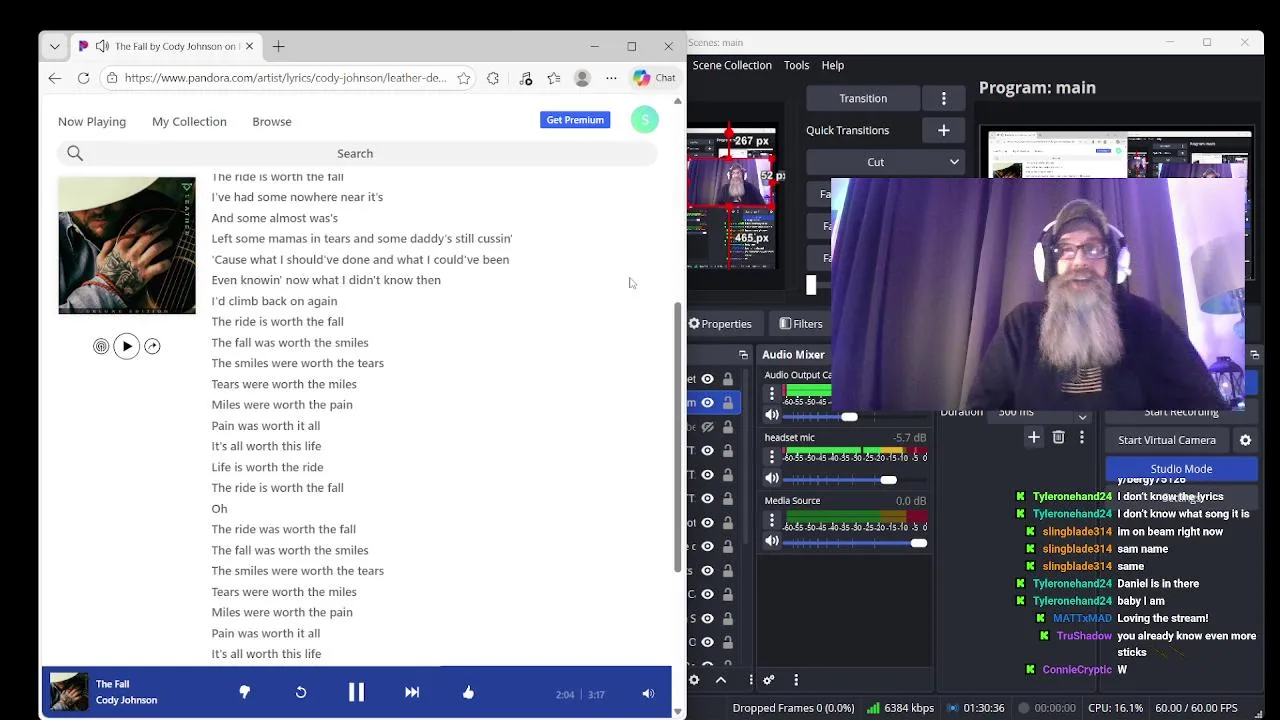Go back in the browser

tap(55, 78)
